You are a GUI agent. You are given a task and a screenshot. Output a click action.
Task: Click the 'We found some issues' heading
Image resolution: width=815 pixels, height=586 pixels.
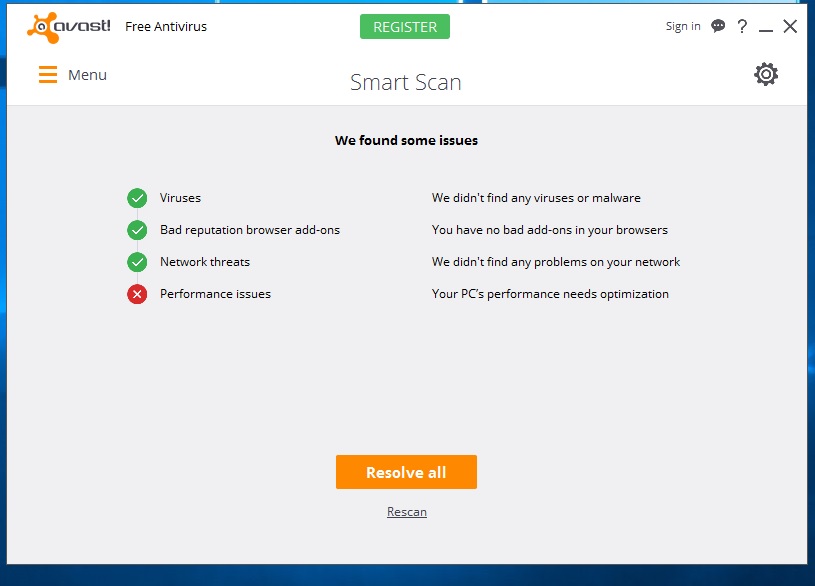[406, 140]
